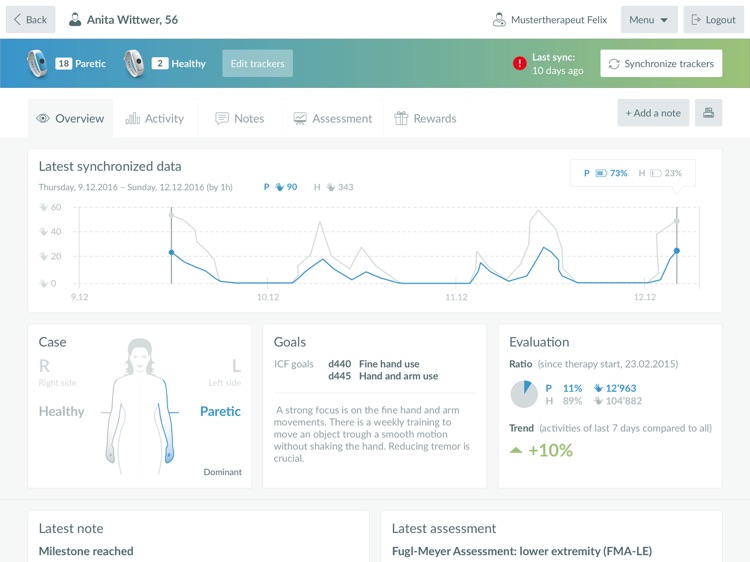Select the blue start data point on chart
This screenshot has height=562, width=750.
(x=171, y=252)
